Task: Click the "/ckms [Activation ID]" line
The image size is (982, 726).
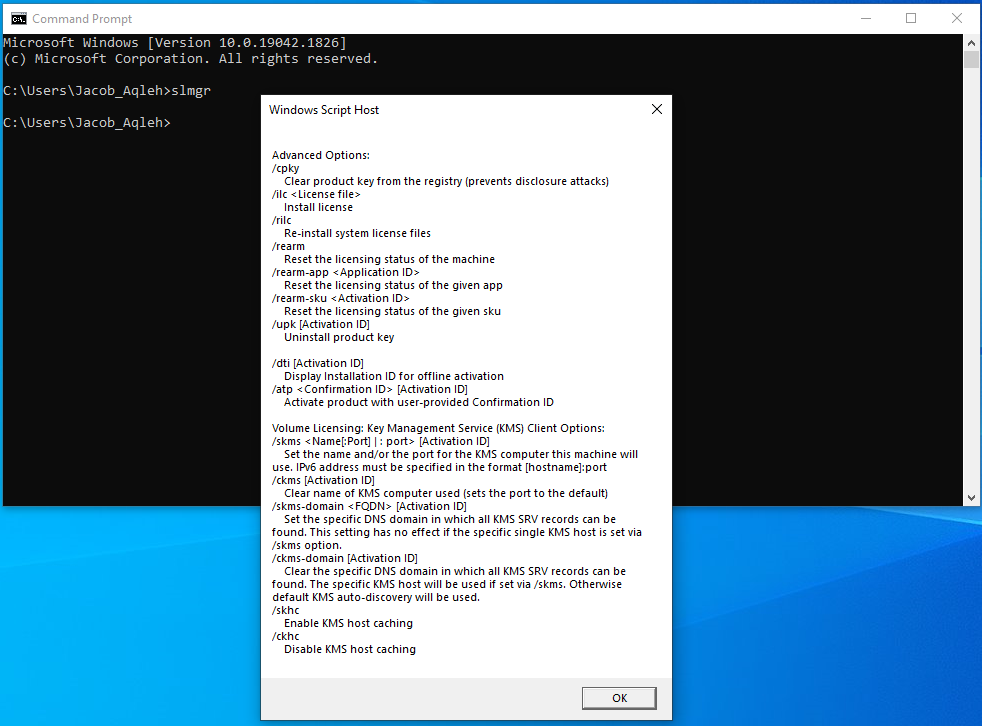Action: [x=323, y=480]
